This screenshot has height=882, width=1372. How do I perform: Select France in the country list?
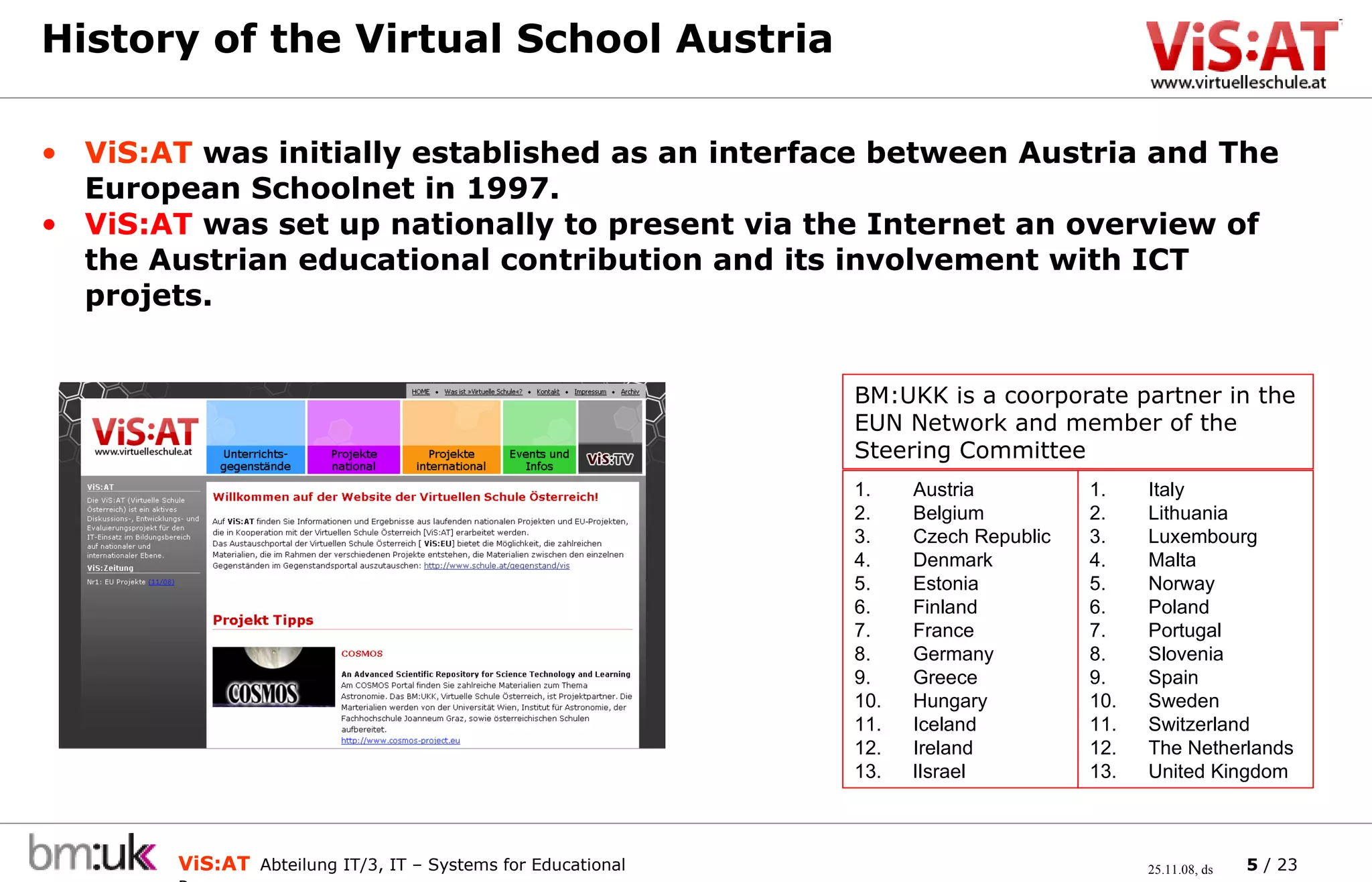943,630
